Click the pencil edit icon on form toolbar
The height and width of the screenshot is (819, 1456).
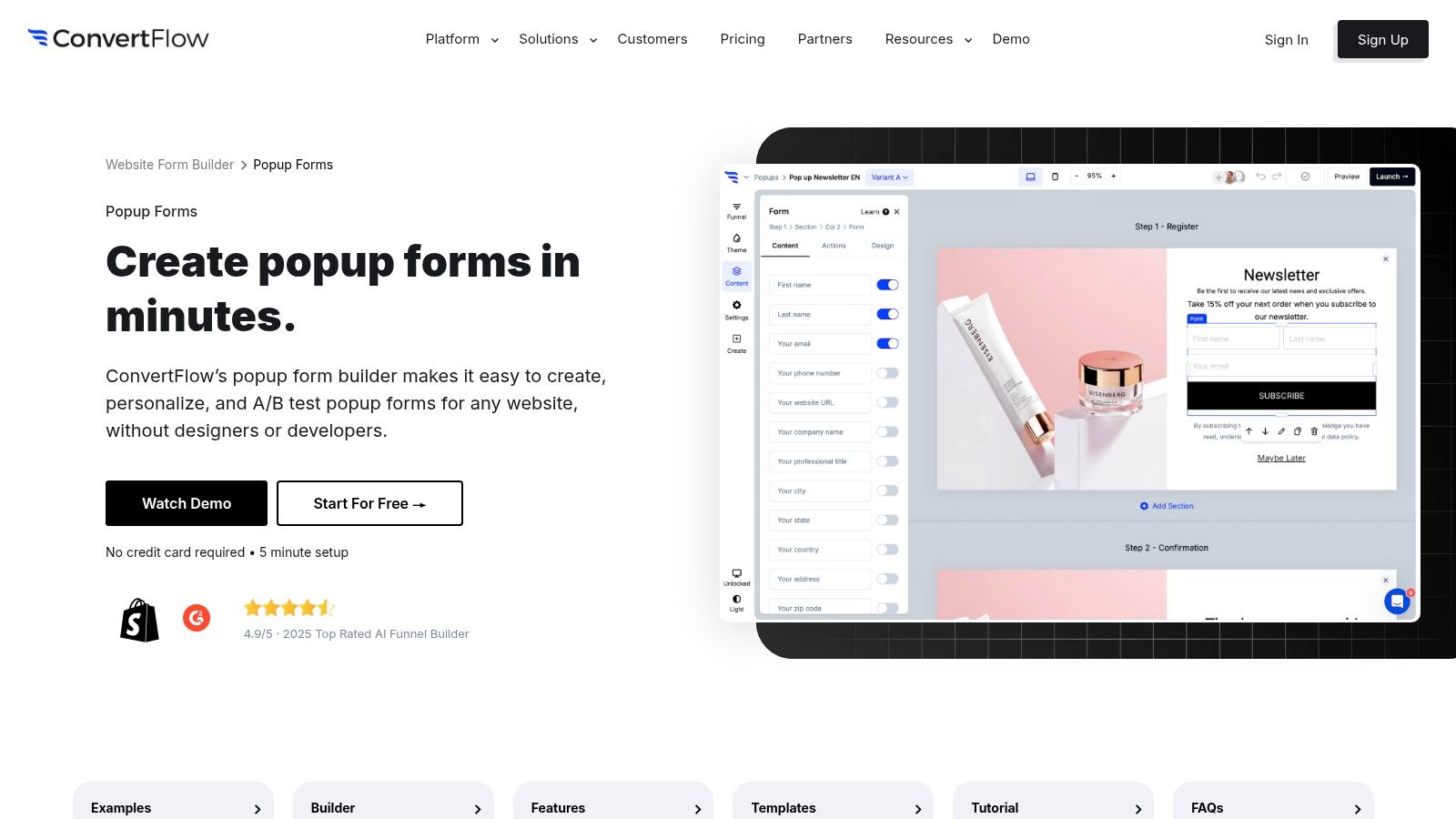click(x=1281, y=431)
